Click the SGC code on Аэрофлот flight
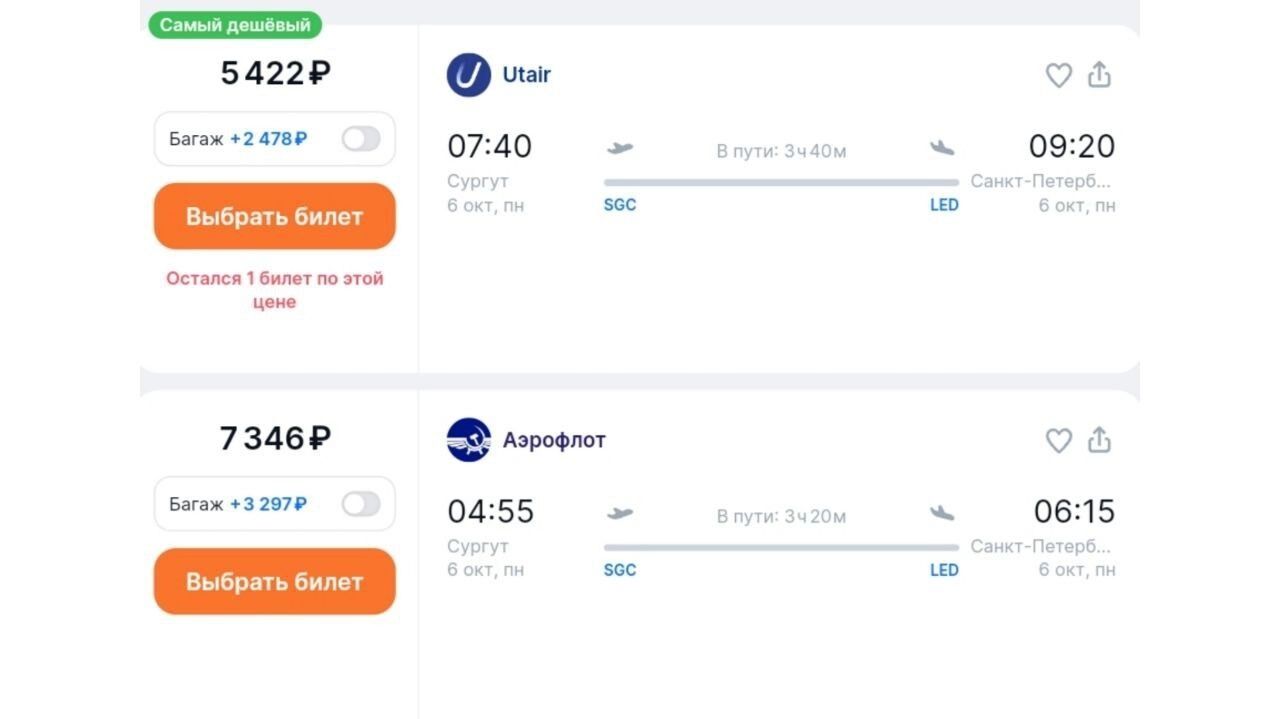Viewport: 1280px width, 719px height. [620, 570]
